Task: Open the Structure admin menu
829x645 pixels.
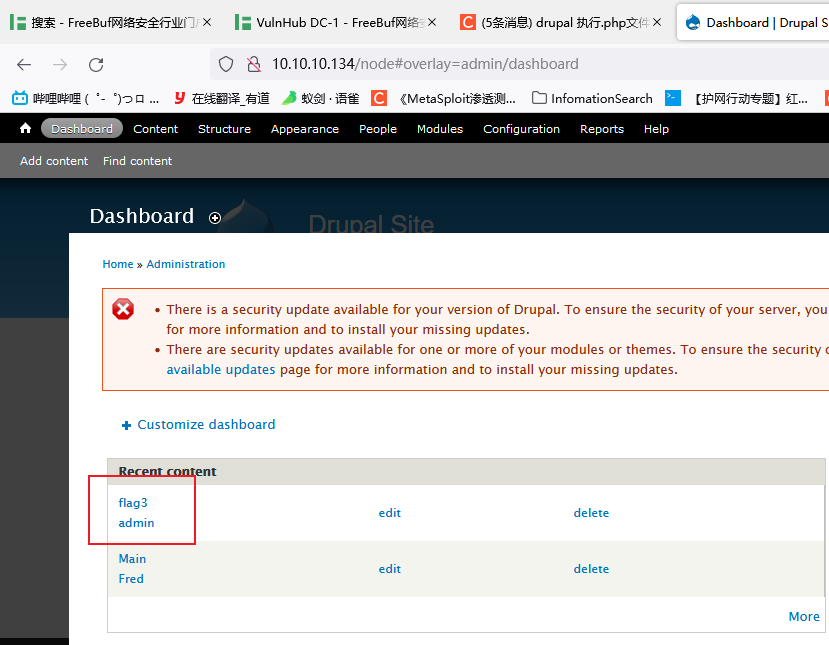Action: 224,129
